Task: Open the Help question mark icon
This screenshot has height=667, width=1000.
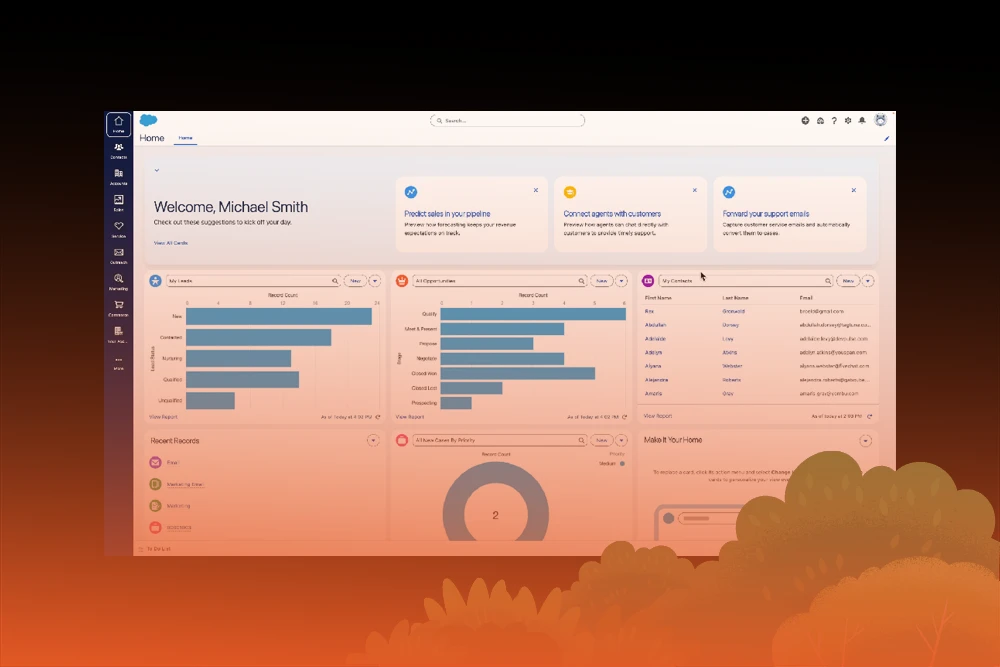Action: click(x=834, y=121)
